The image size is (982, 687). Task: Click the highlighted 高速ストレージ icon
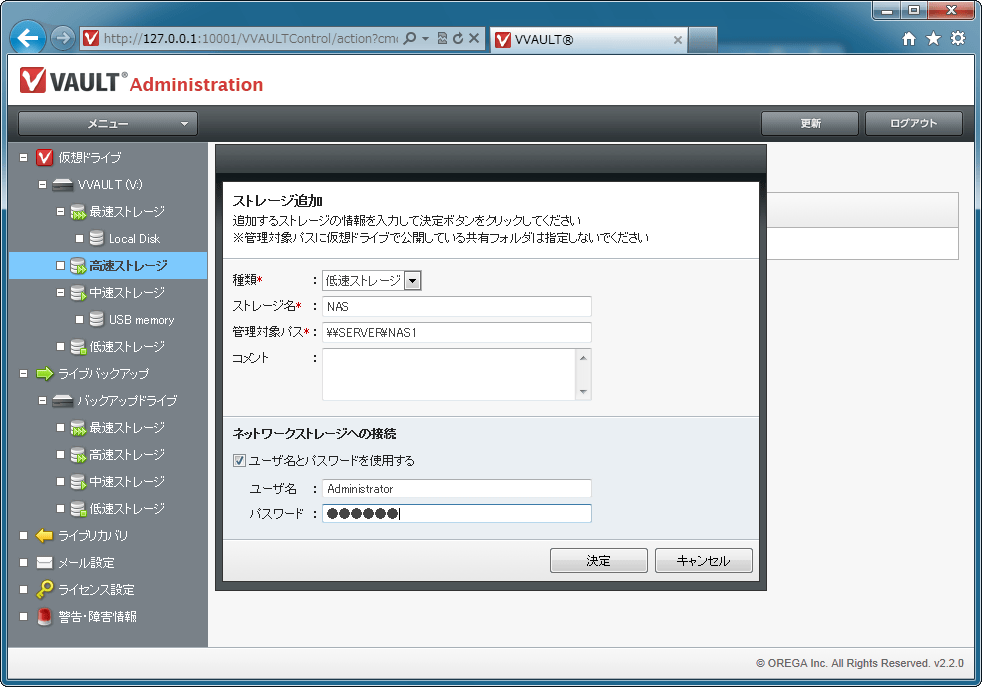[78, 266]
